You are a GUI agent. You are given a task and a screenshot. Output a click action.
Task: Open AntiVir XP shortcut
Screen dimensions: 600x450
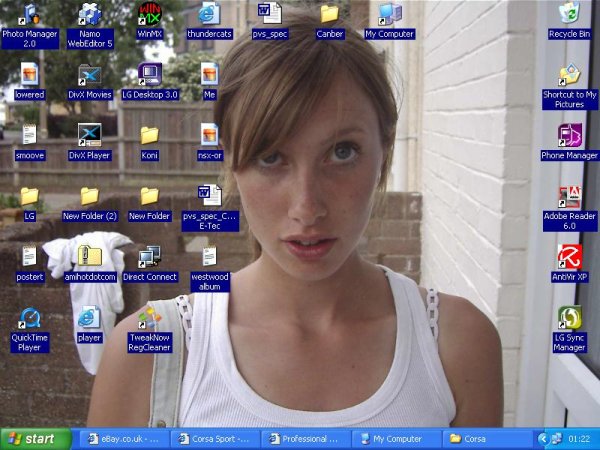569,257
